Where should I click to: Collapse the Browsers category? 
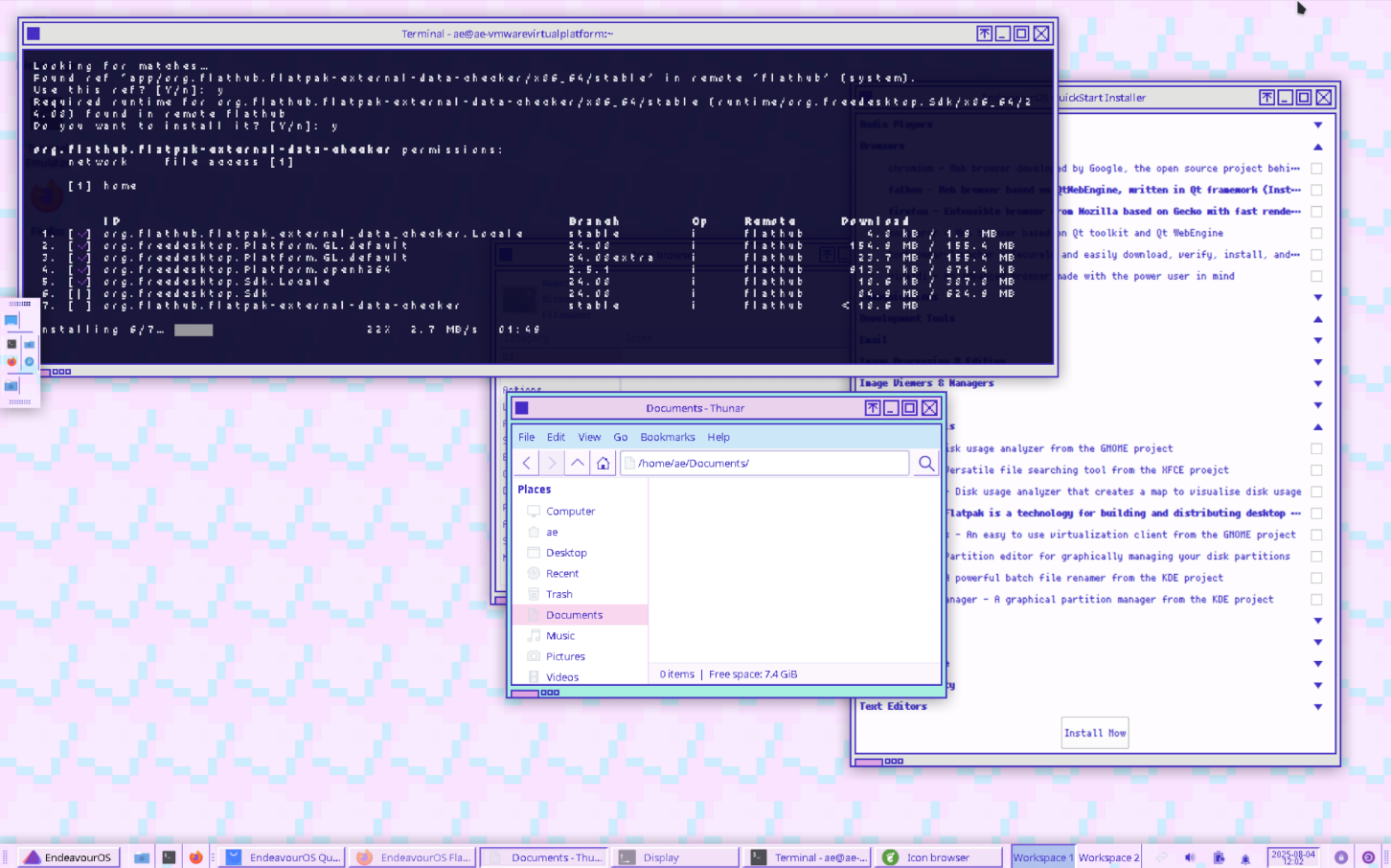click(1318, 147)
